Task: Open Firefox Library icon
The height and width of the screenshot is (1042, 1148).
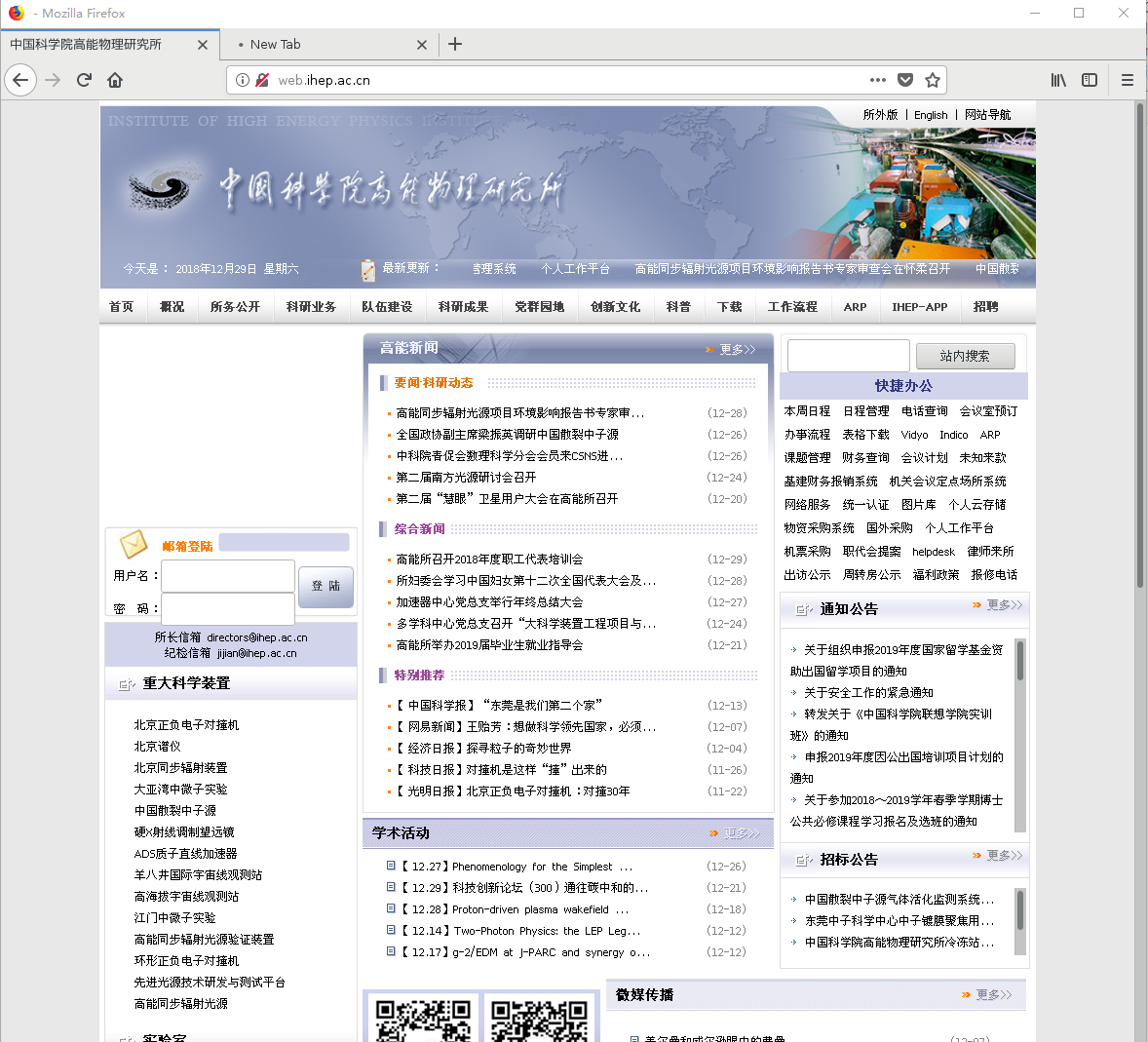Action: 1058,80
